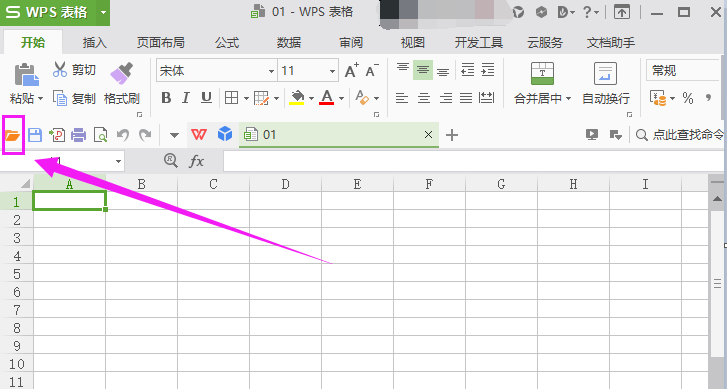The width and height of the screenshot is (727, 389).
Task: Click the Cut (剪切) scissors icon
Action: pyautogui.click(x=60, y=70)
